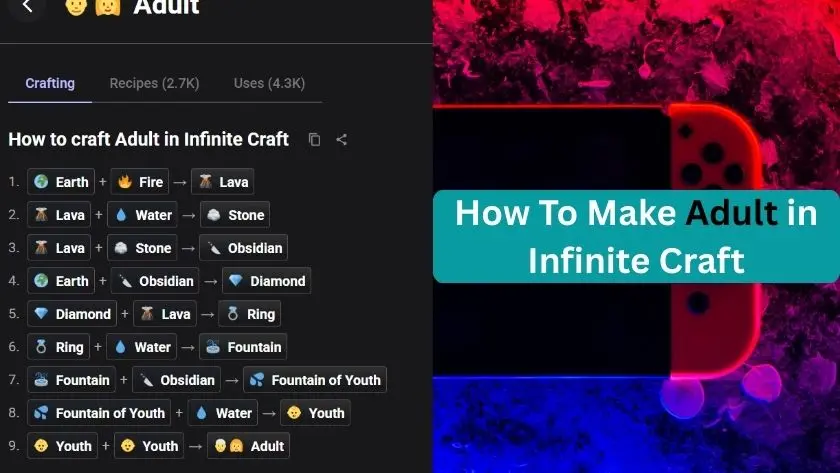Click Lava chip in step 5

point(165,314)
